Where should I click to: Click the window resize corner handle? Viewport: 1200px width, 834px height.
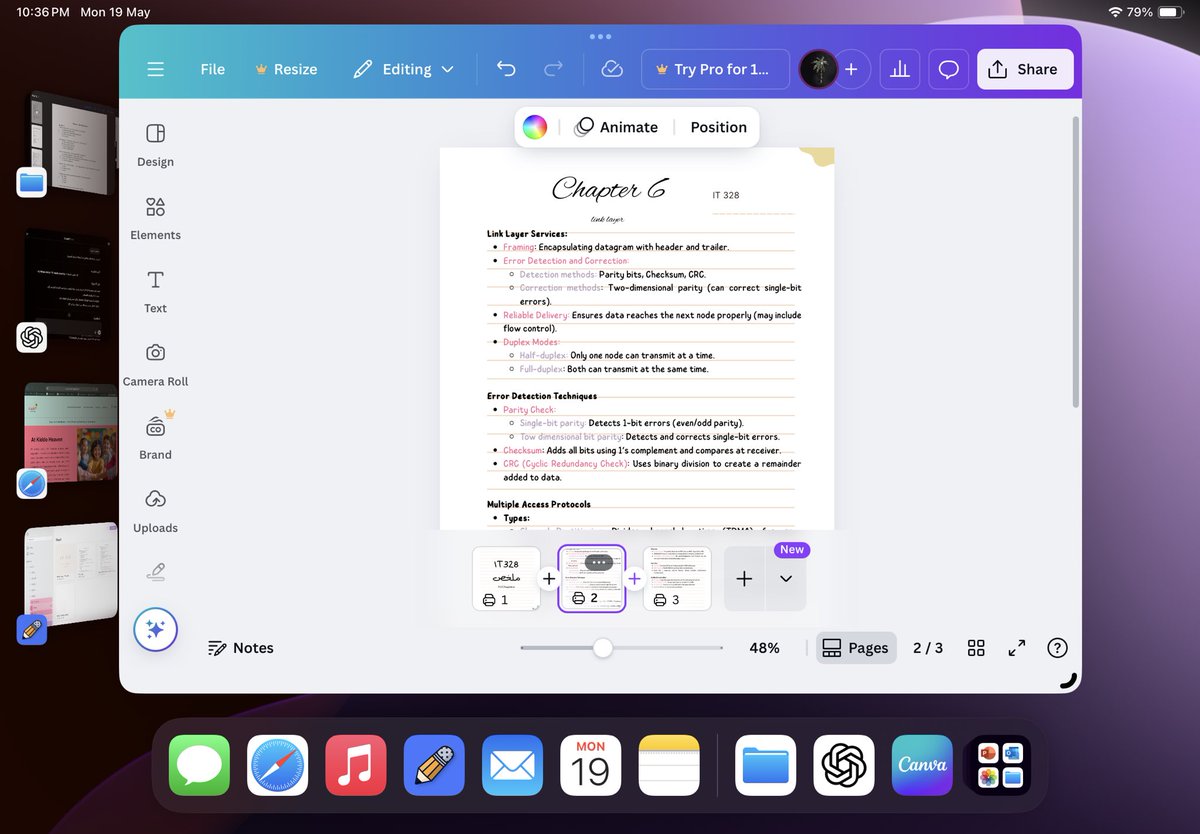click(x=1068, y=680)
